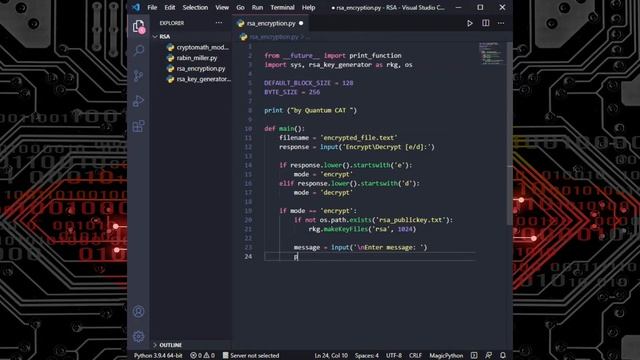Image resolution: width=640 pixels, height=360 pixels.
Task: Change encoding via UTF-8
Action: 394,356
